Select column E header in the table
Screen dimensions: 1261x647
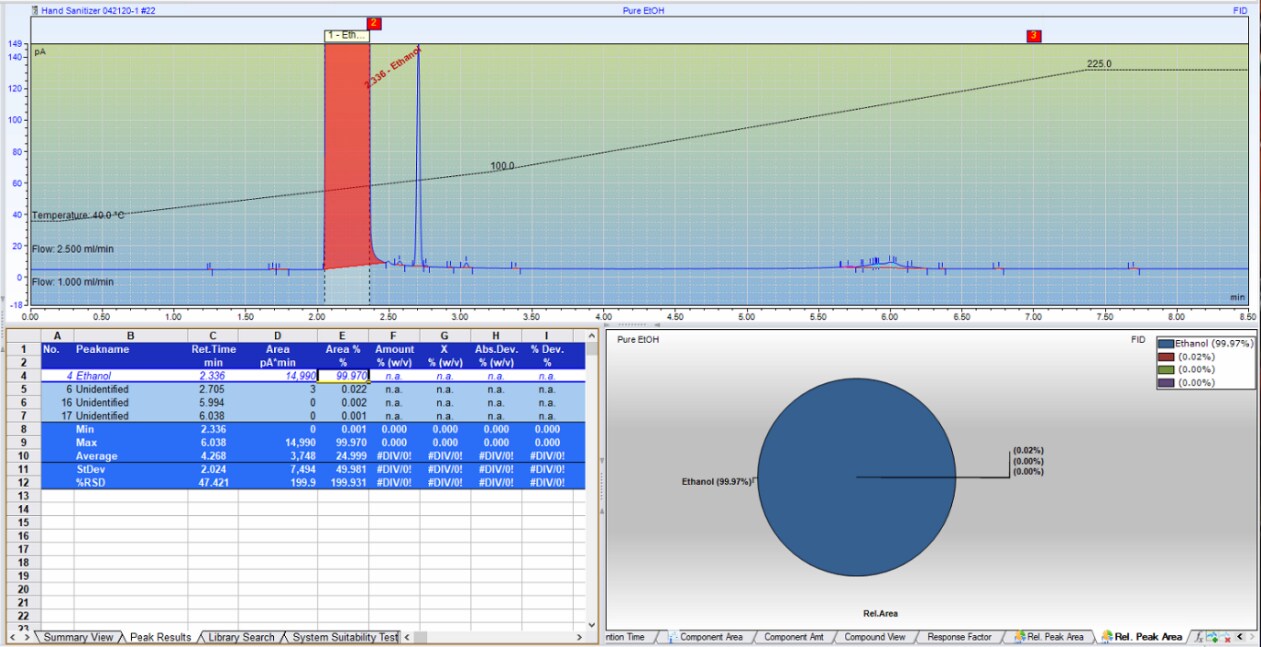tap(343, 335)
